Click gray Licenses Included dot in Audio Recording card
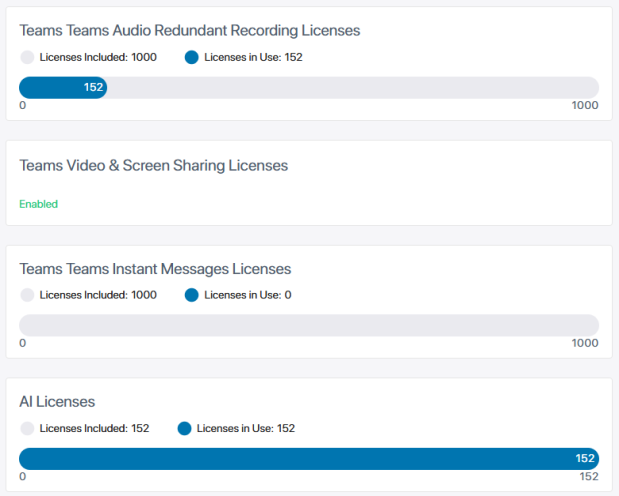This screenshot has height=496, width=619. click(x=27, y=57)
